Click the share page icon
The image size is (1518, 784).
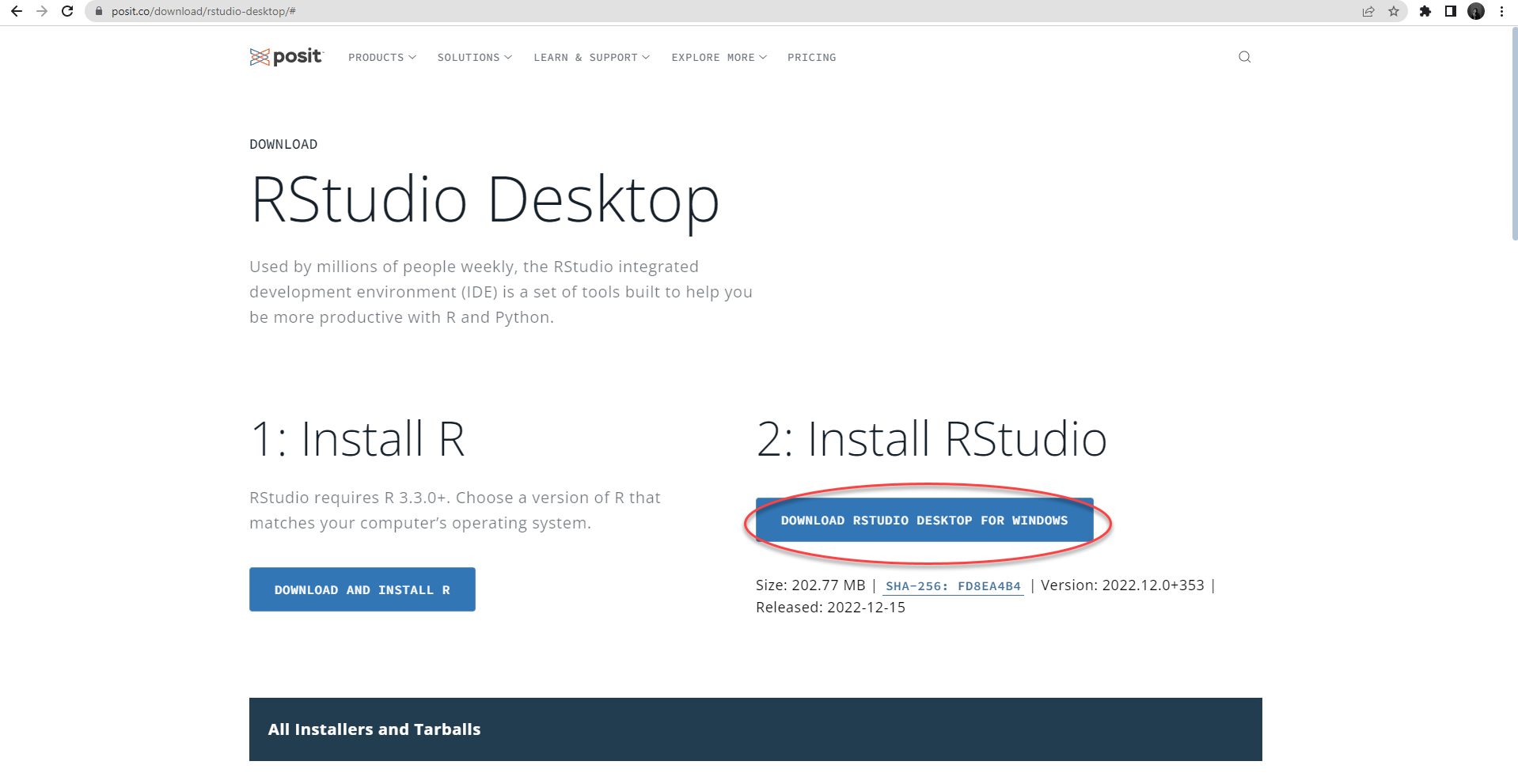[1368, 11]
